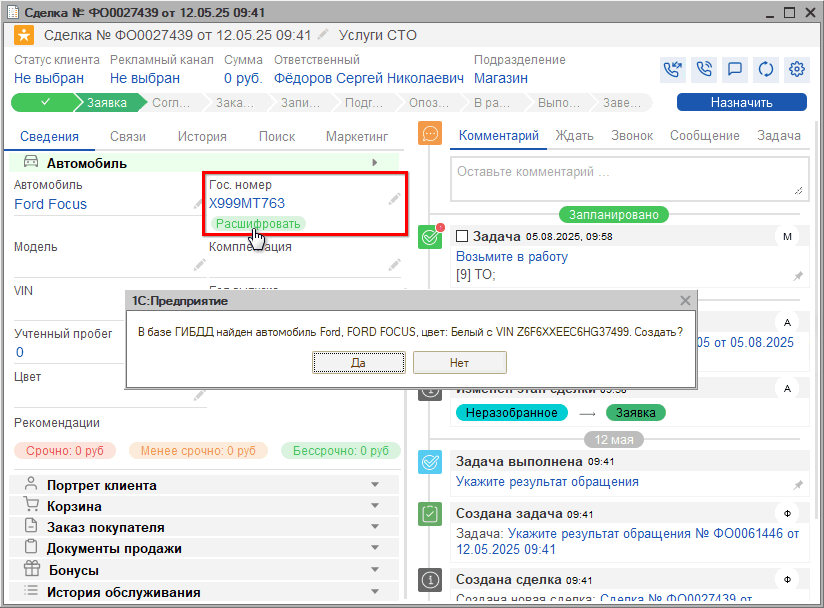824x608 pixels.
Task: Click the Расшифровать button under Гос. номер
Action: pyautogui.click(x=257, y=224)
